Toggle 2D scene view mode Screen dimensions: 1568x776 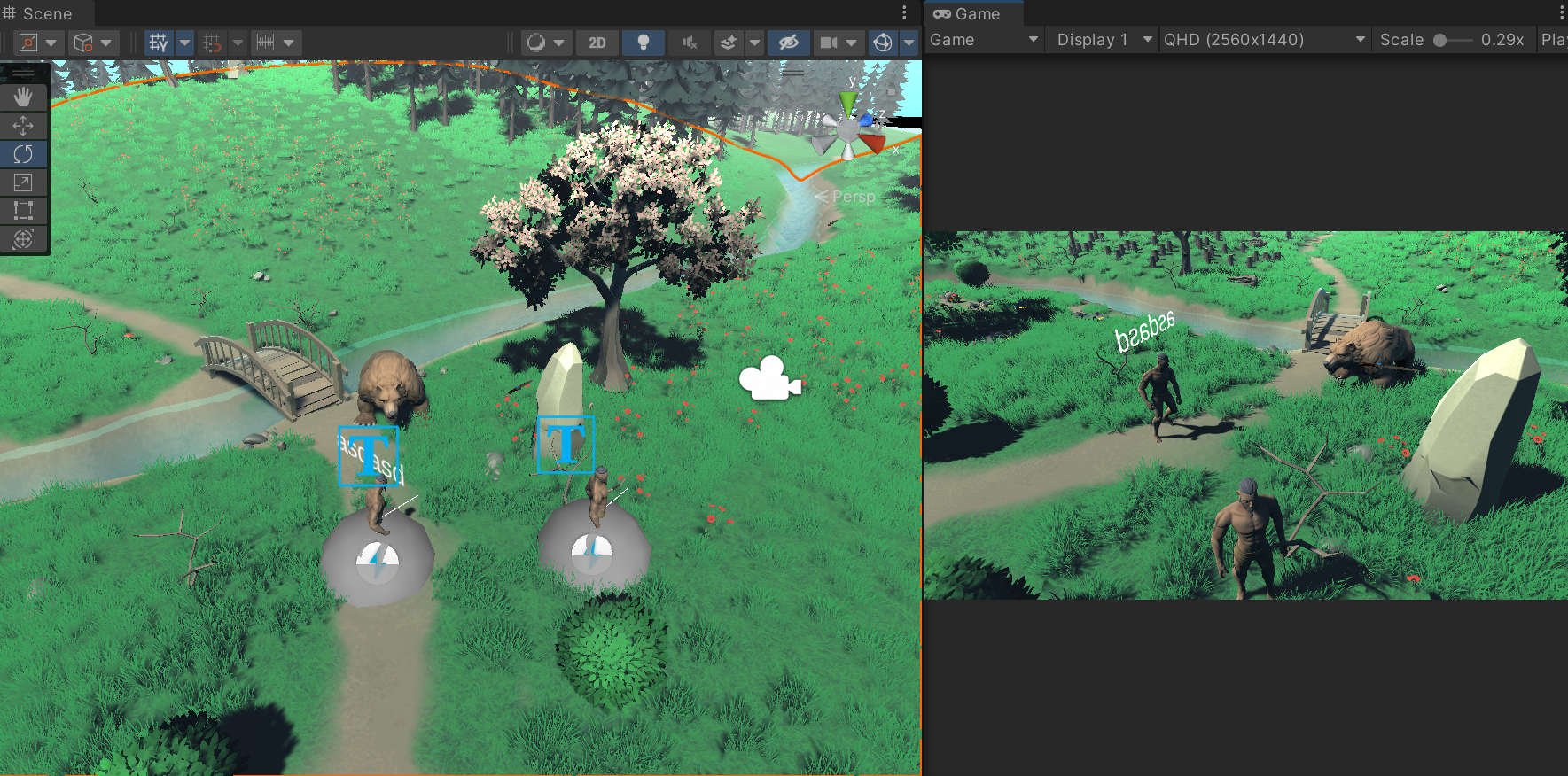(x=597, y=43)
